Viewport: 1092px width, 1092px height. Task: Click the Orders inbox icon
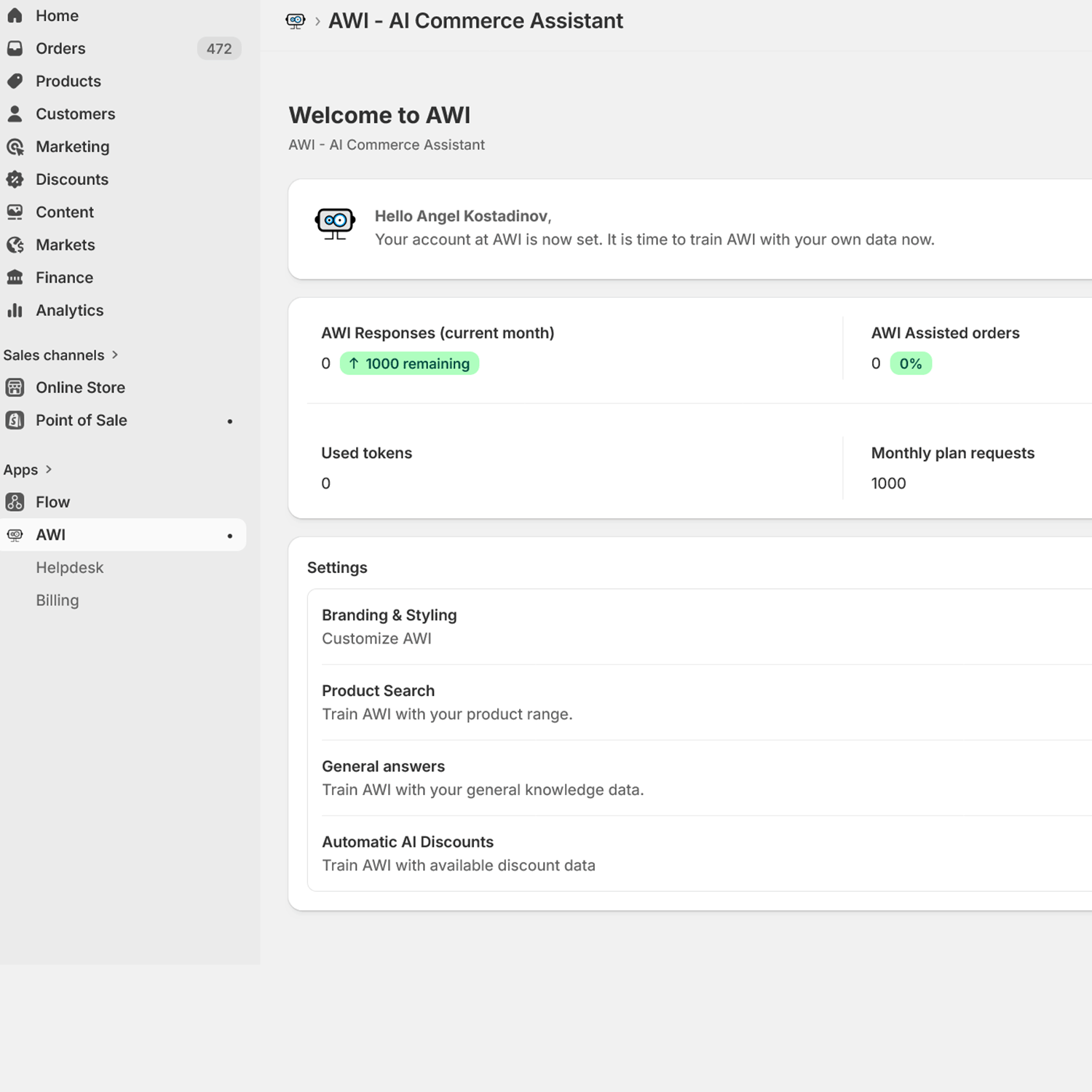point(15,48)
